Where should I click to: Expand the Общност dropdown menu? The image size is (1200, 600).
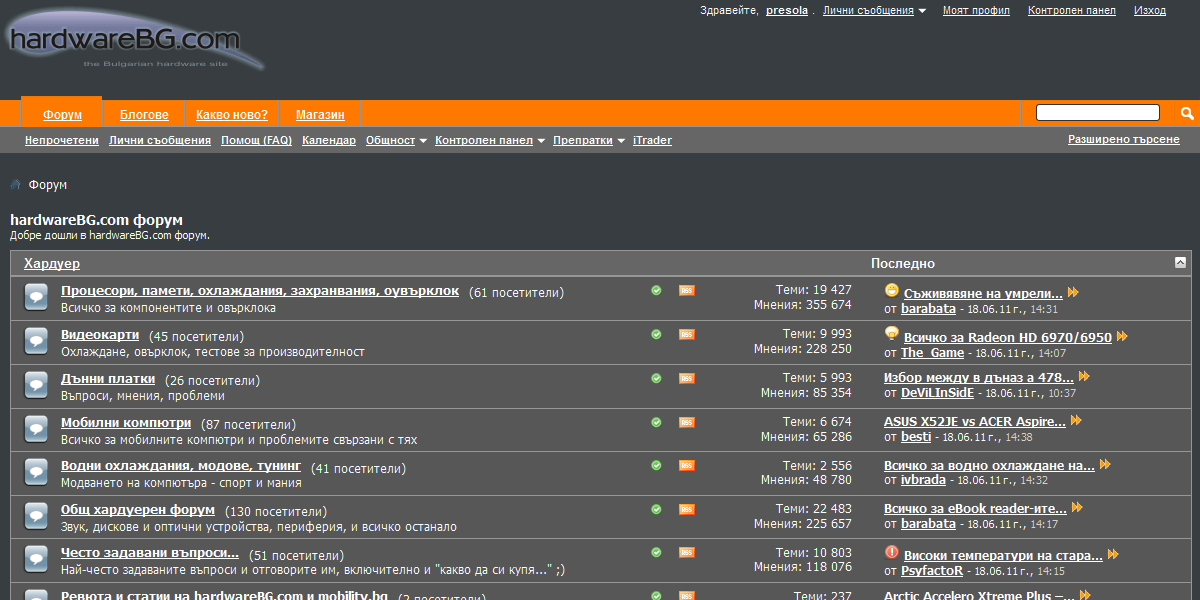coord(396,141)
